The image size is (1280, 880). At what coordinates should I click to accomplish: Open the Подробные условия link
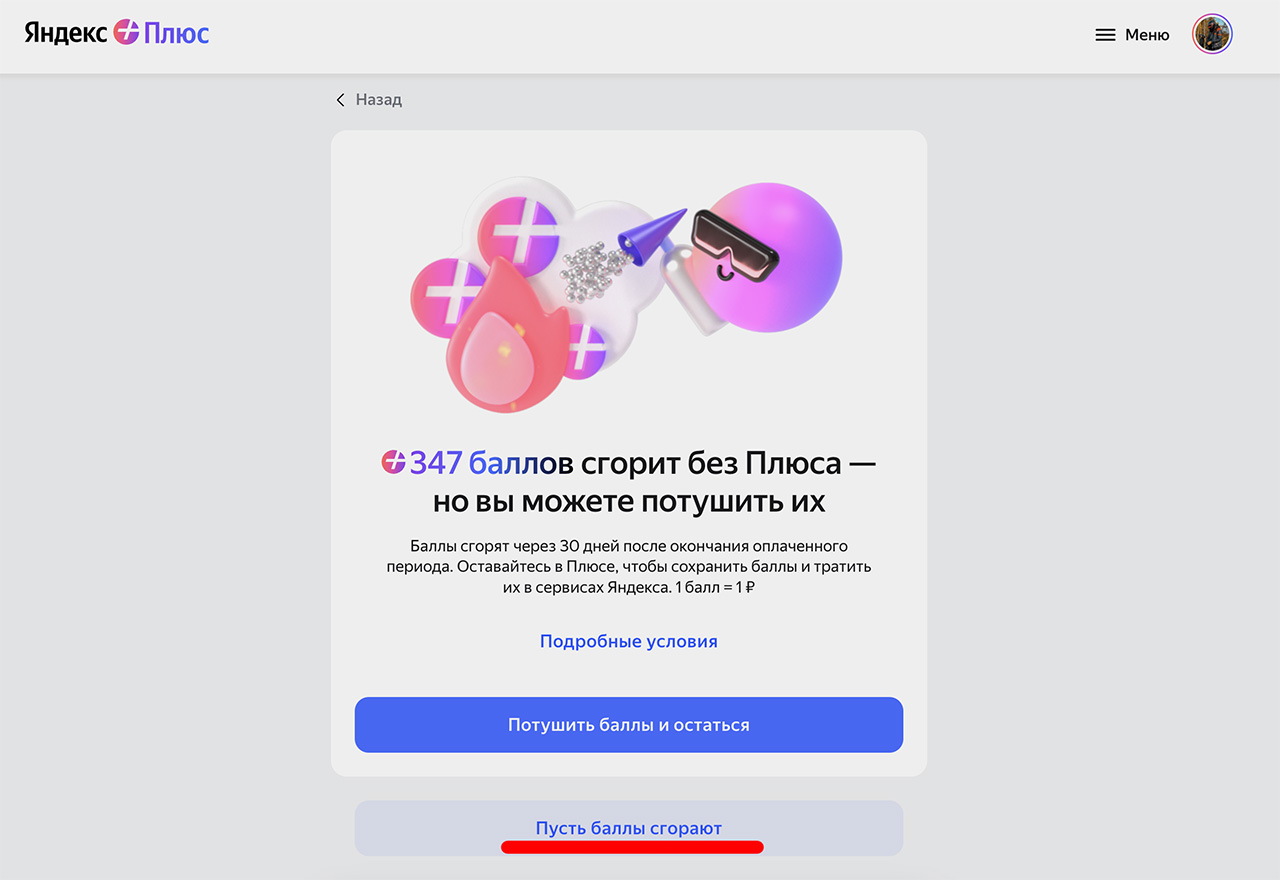point(628,641)
